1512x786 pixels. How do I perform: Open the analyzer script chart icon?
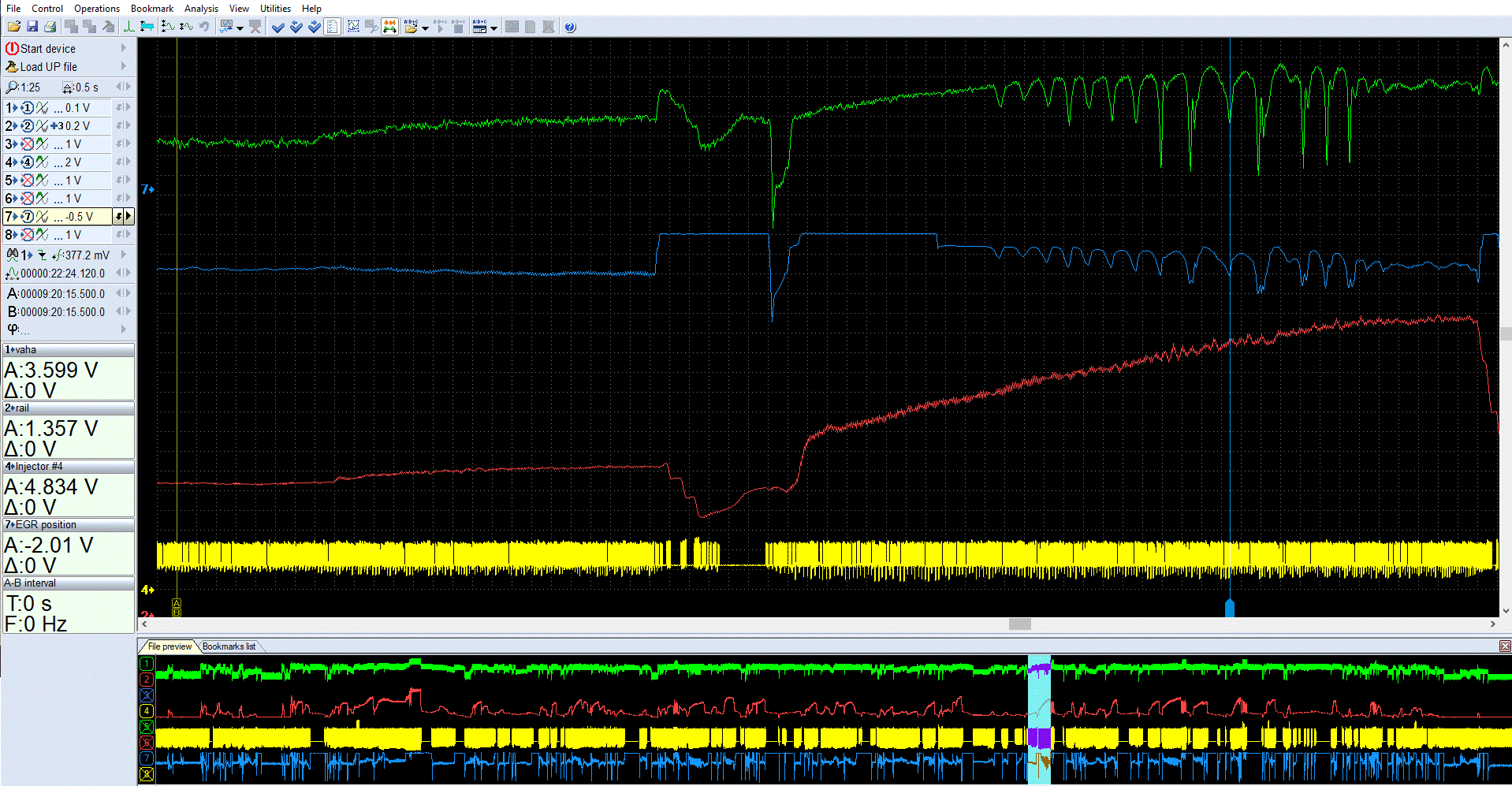226,27
